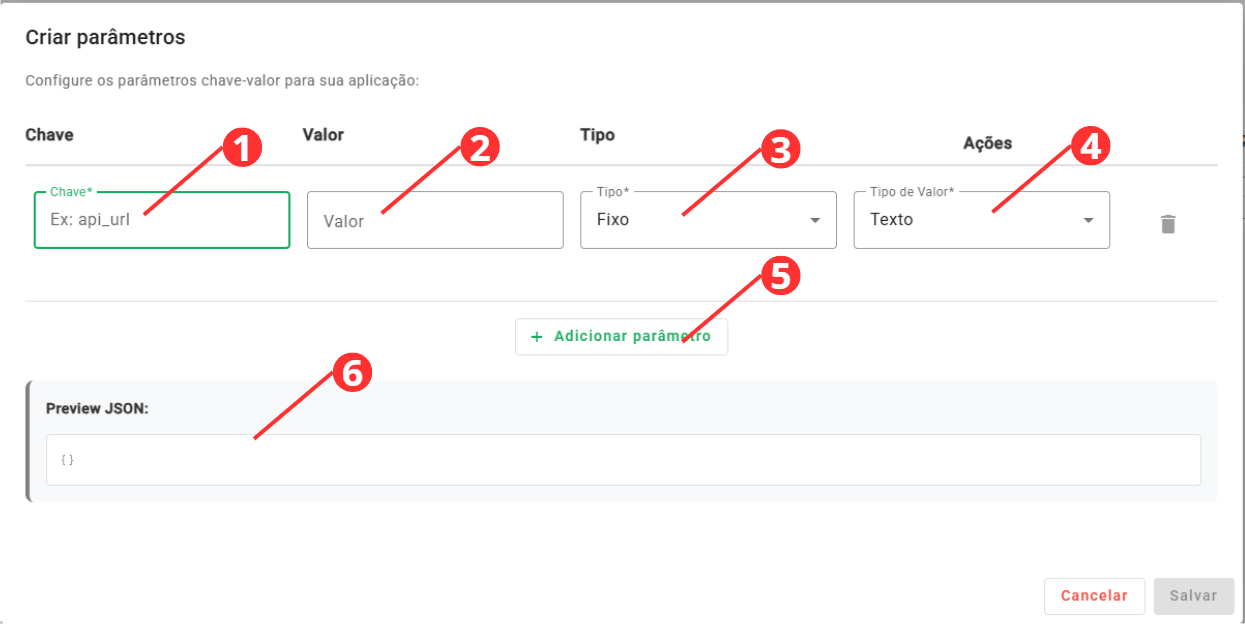
Task: Click the red annotation marker number 6
Action: [351, 373]
